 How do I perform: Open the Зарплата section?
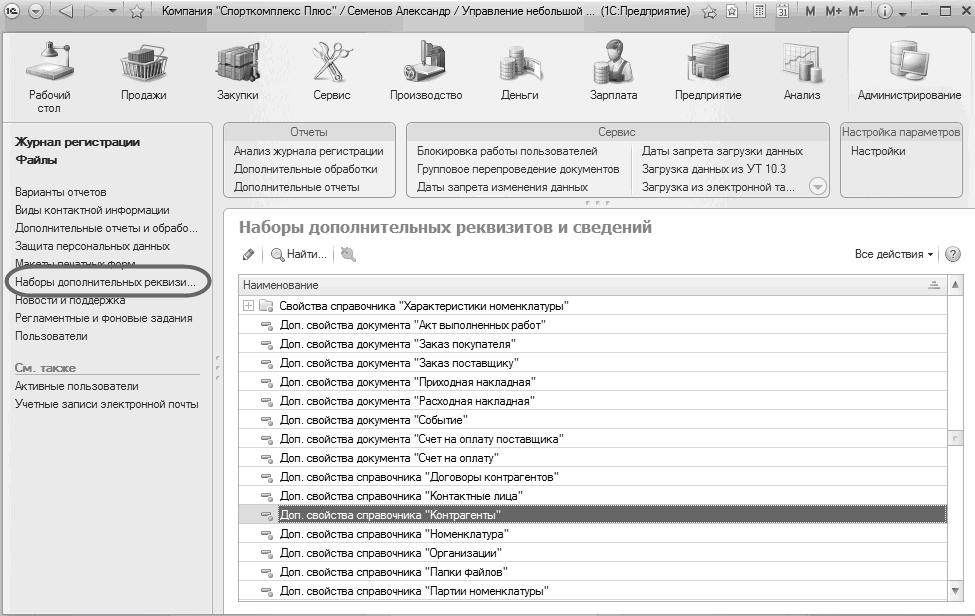tap(614, 71)
